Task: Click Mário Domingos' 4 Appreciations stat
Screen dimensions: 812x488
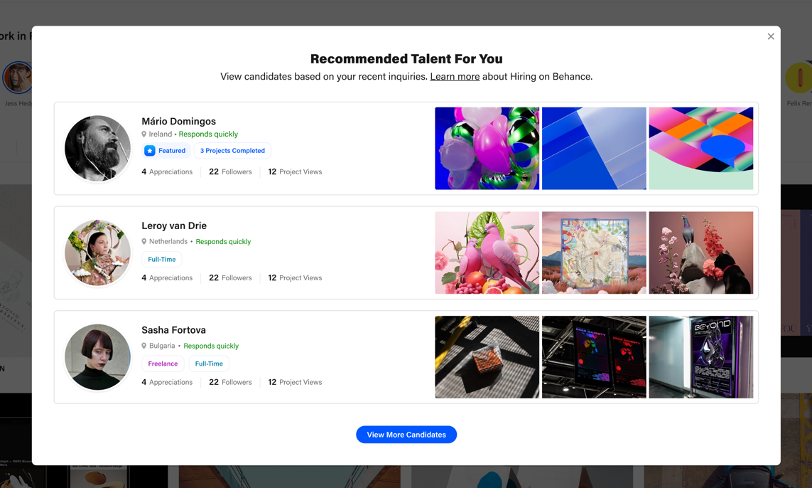Action: 167,171
